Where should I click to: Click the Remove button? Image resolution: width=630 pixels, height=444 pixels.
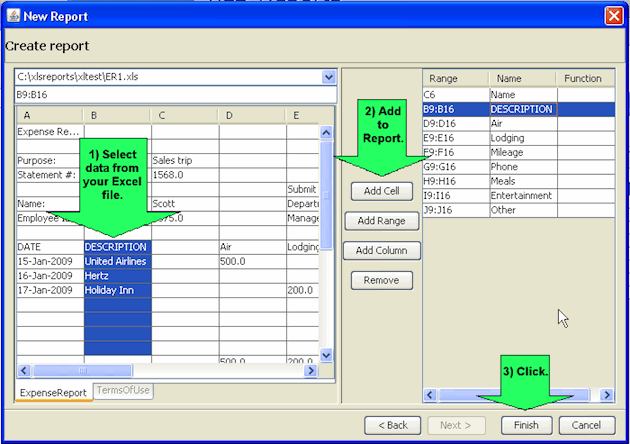pyautogui.click(x=382, y=280)
